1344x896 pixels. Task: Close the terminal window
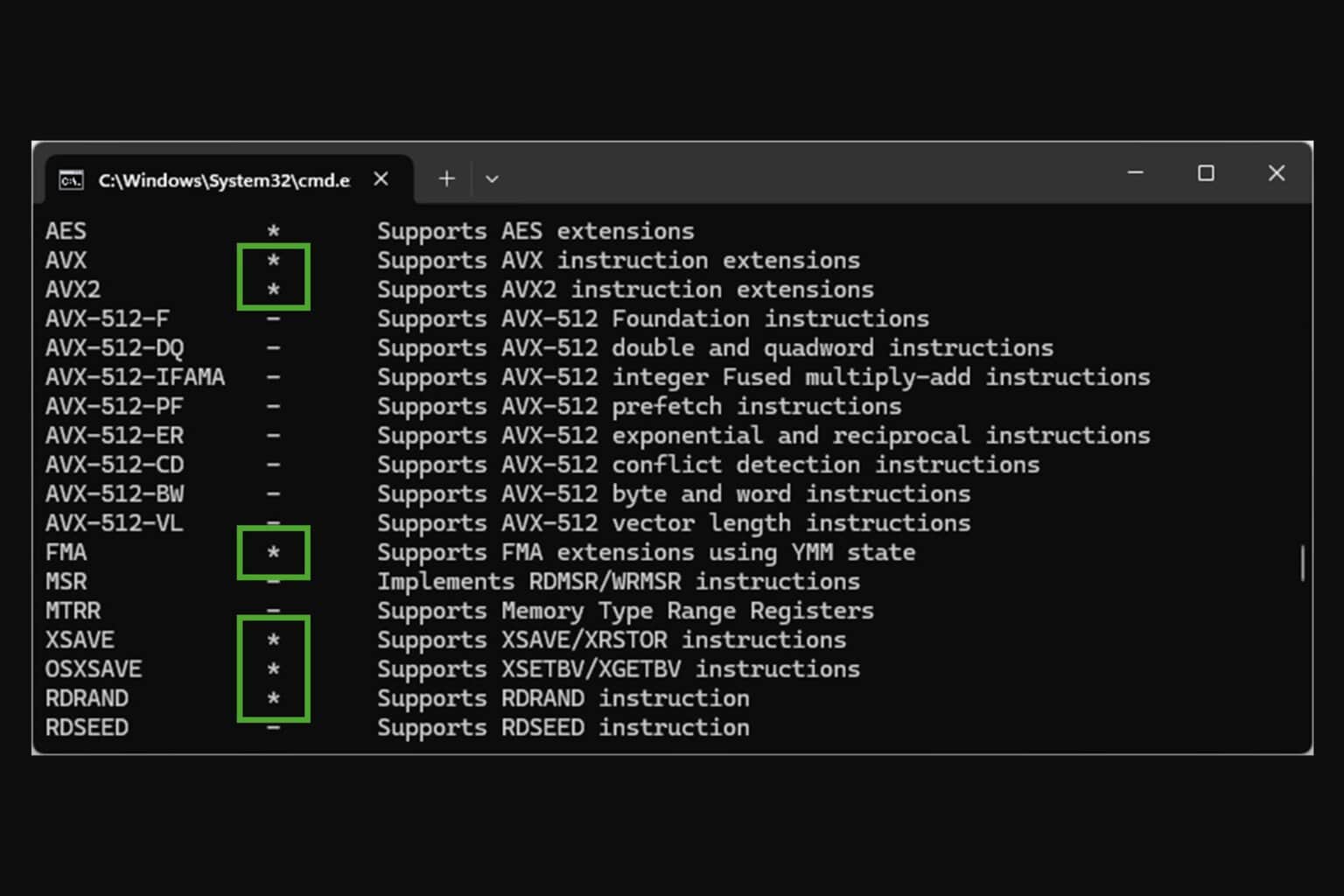coord(1277,173)
